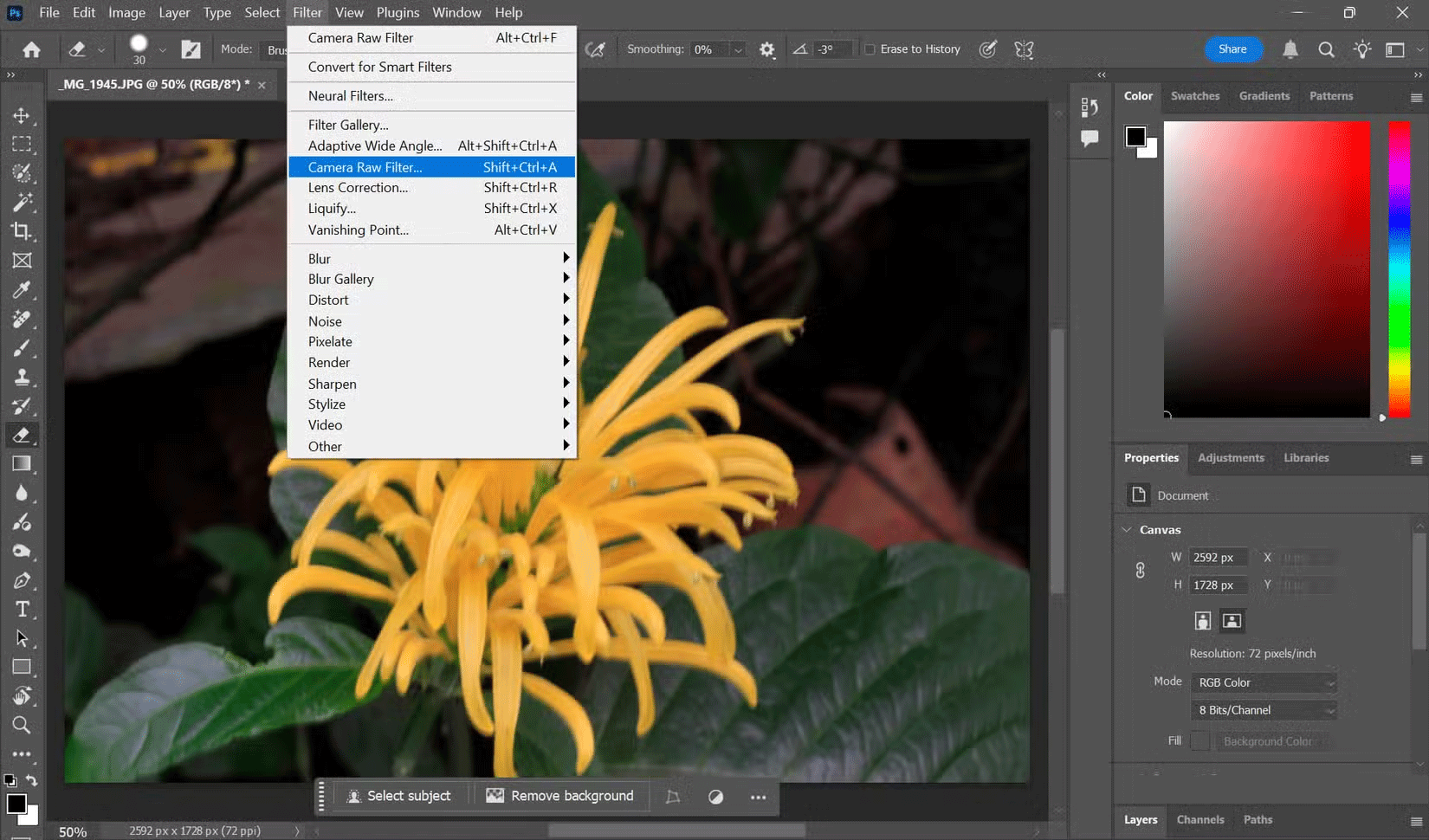Click the Remove background button

[x=559, y=796]
